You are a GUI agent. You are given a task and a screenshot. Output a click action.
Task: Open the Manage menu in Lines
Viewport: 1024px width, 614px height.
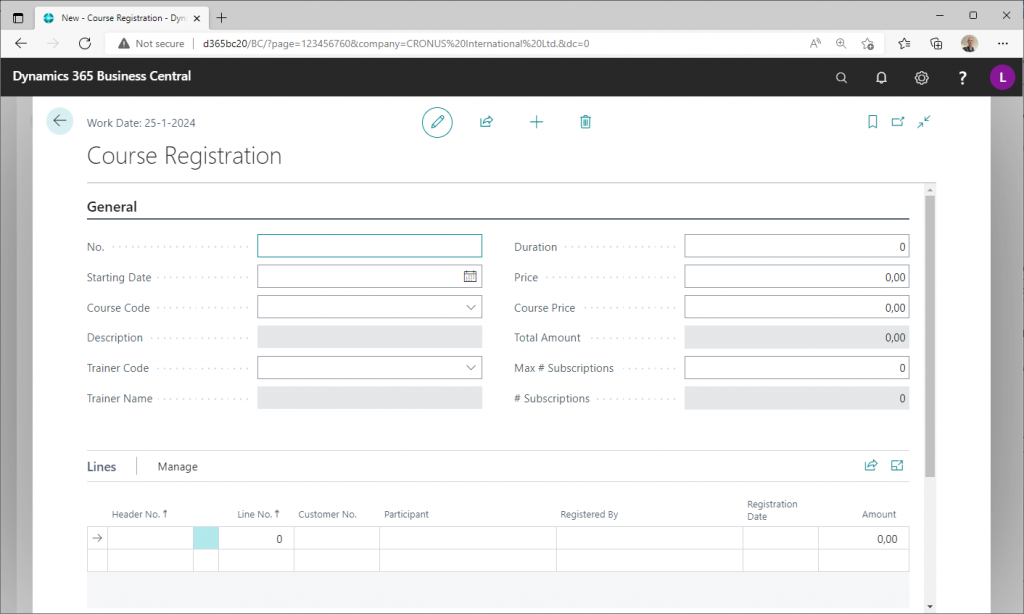pyautogui.click(x=178, y=466)
